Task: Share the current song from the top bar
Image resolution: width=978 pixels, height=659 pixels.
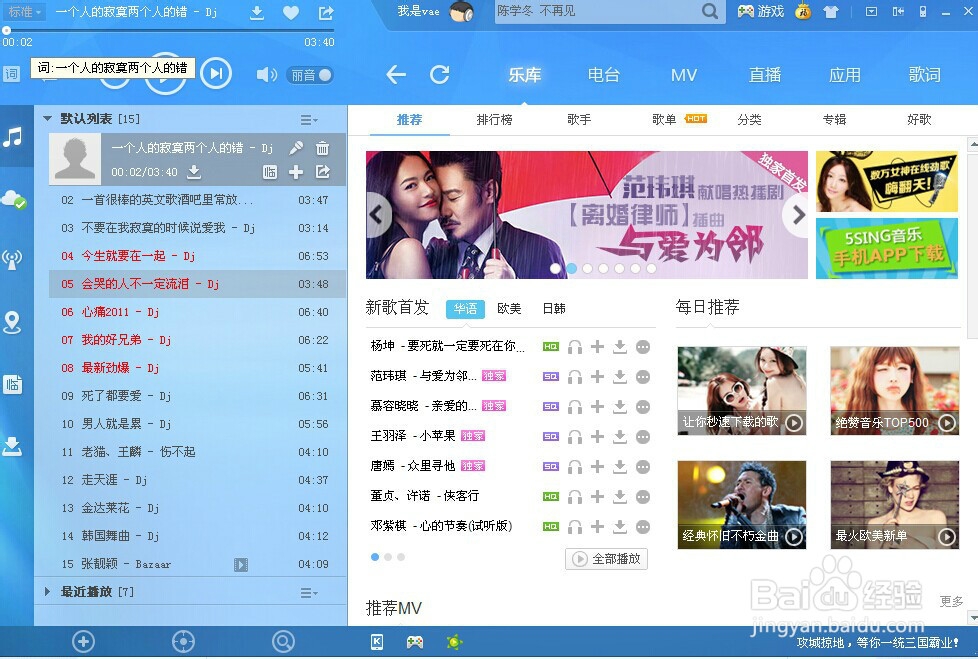Action: pos(326,12)
